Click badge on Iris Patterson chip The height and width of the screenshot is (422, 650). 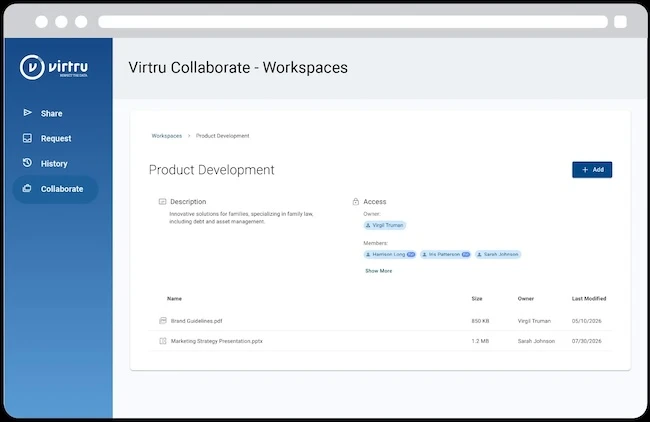pos(466,255)
